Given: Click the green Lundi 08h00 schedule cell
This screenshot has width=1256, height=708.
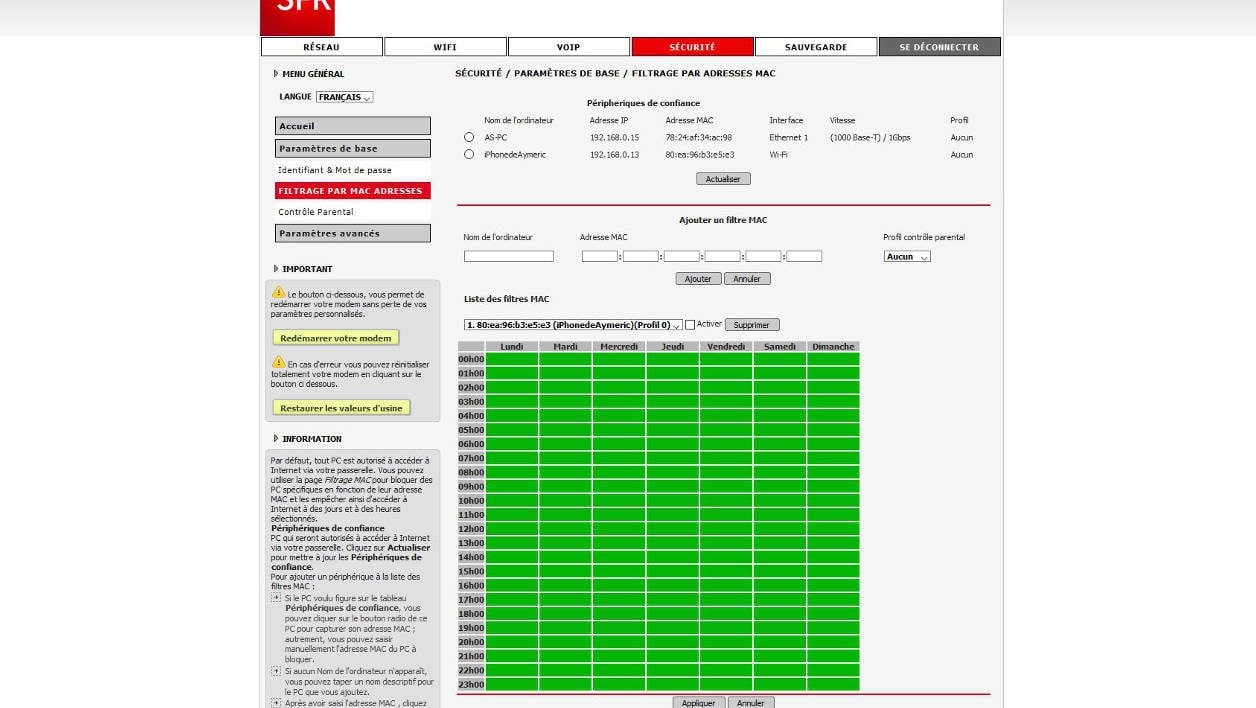Looking at the screenshot, I should 511,472.
